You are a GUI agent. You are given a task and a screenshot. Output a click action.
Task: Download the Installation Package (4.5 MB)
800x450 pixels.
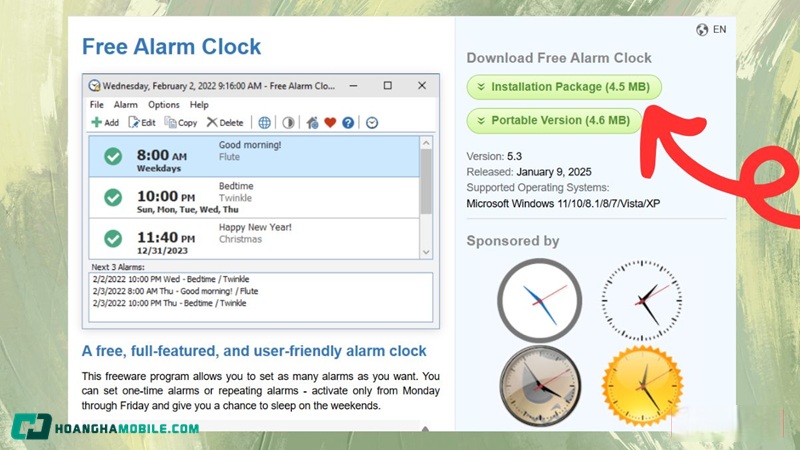[564, 87]
